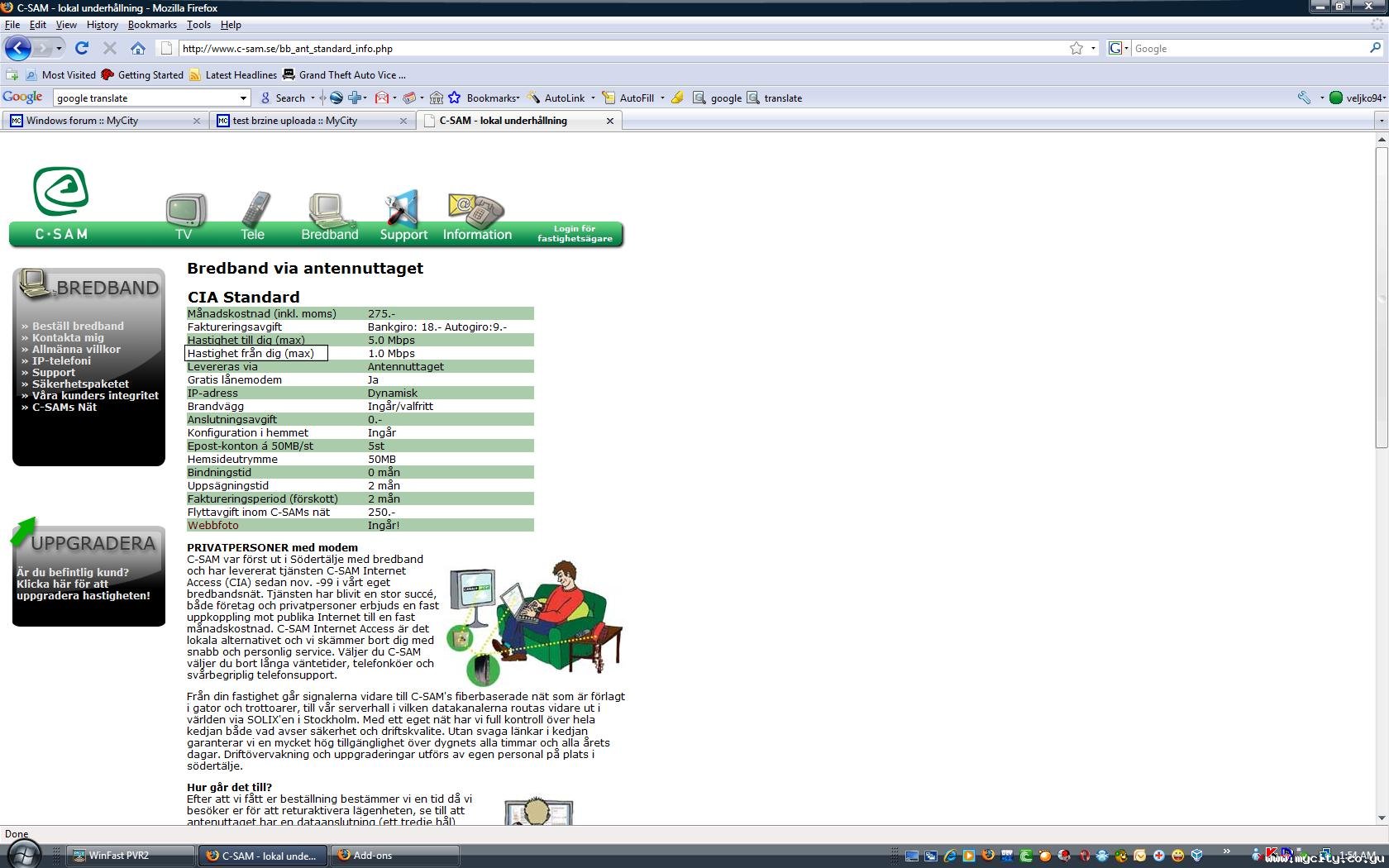Bookmark this page with the star
Image resolution: width=1389 pixels, height=868 pixels.
click(1076, 48)
